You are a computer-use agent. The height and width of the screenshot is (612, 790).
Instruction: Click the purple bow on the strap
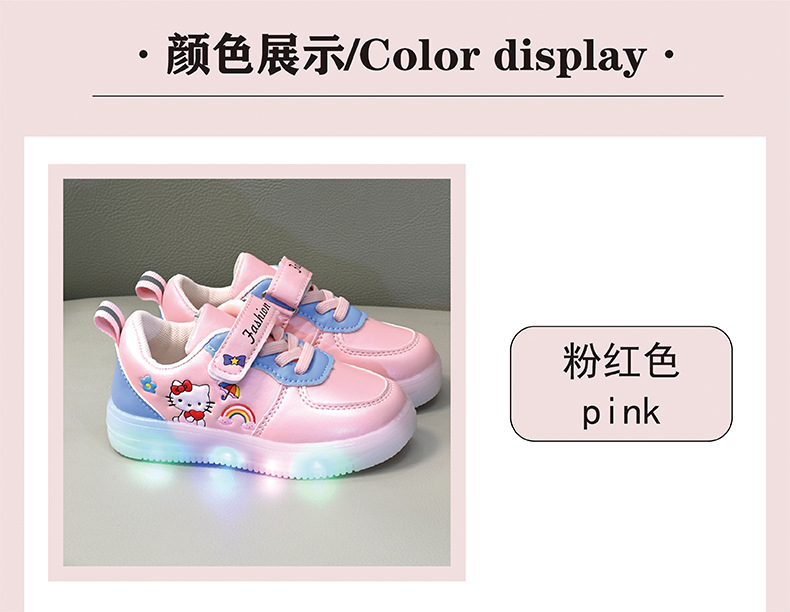(233, 360)
